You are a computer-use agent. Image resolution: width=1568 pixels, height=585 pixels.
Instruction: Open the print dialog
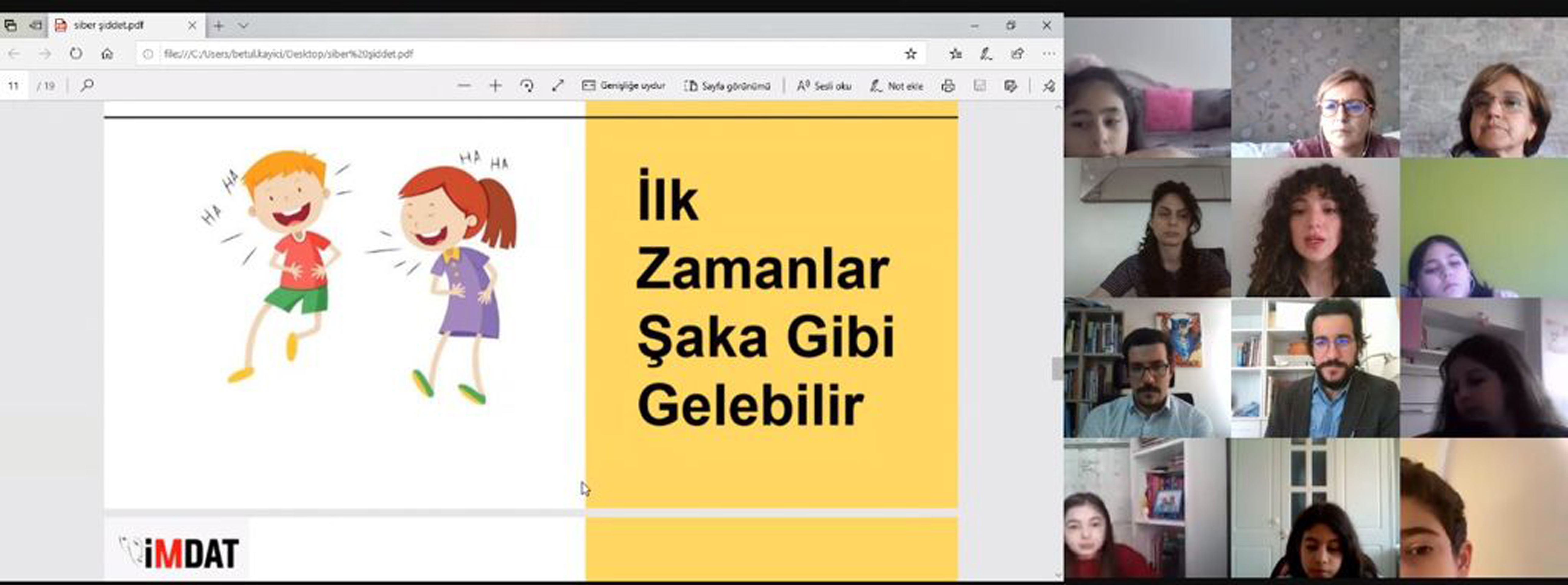(948, 85)
